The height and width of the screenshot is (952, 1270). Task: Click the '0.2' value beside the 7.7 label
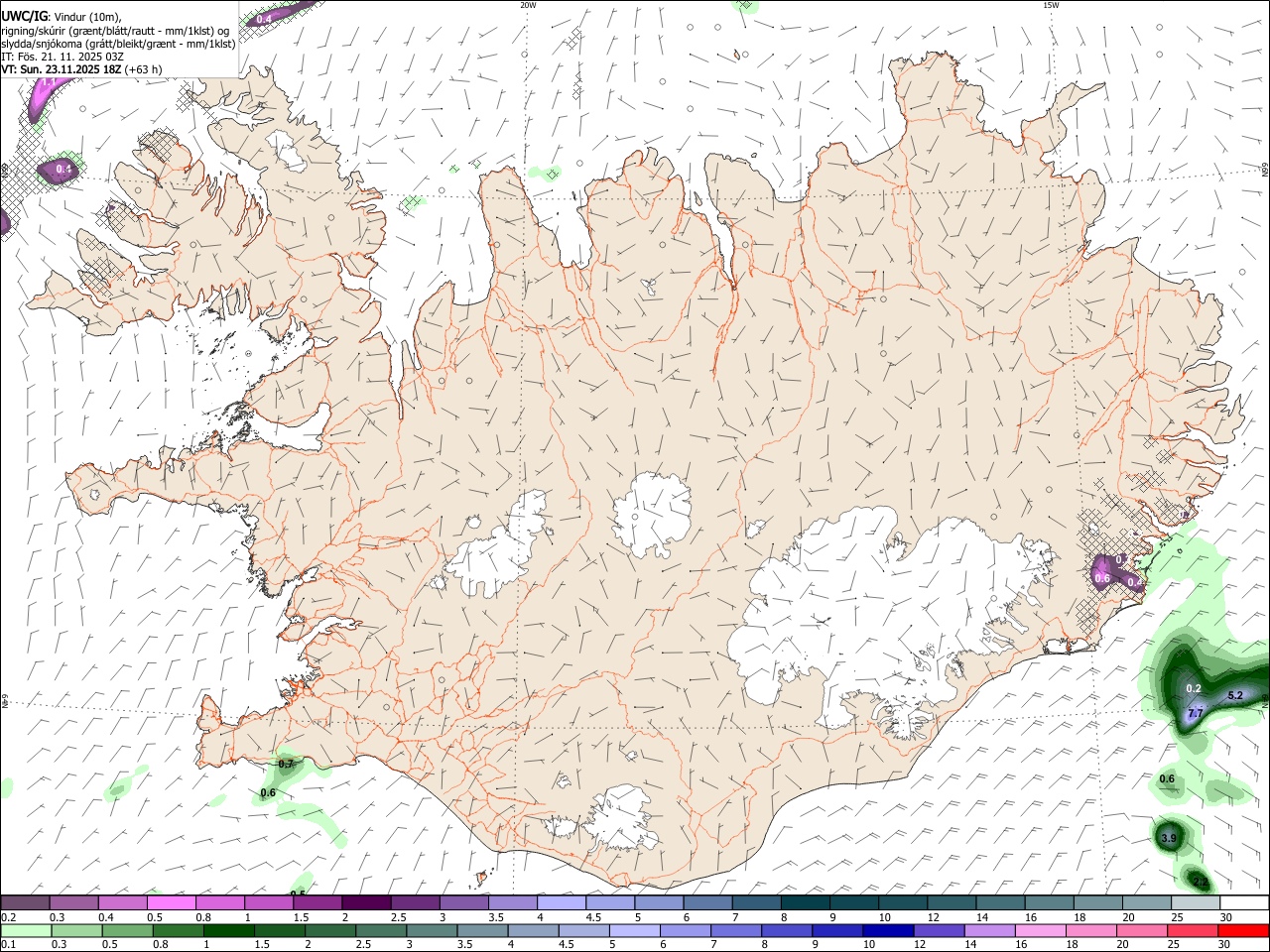coord(1194,689)
